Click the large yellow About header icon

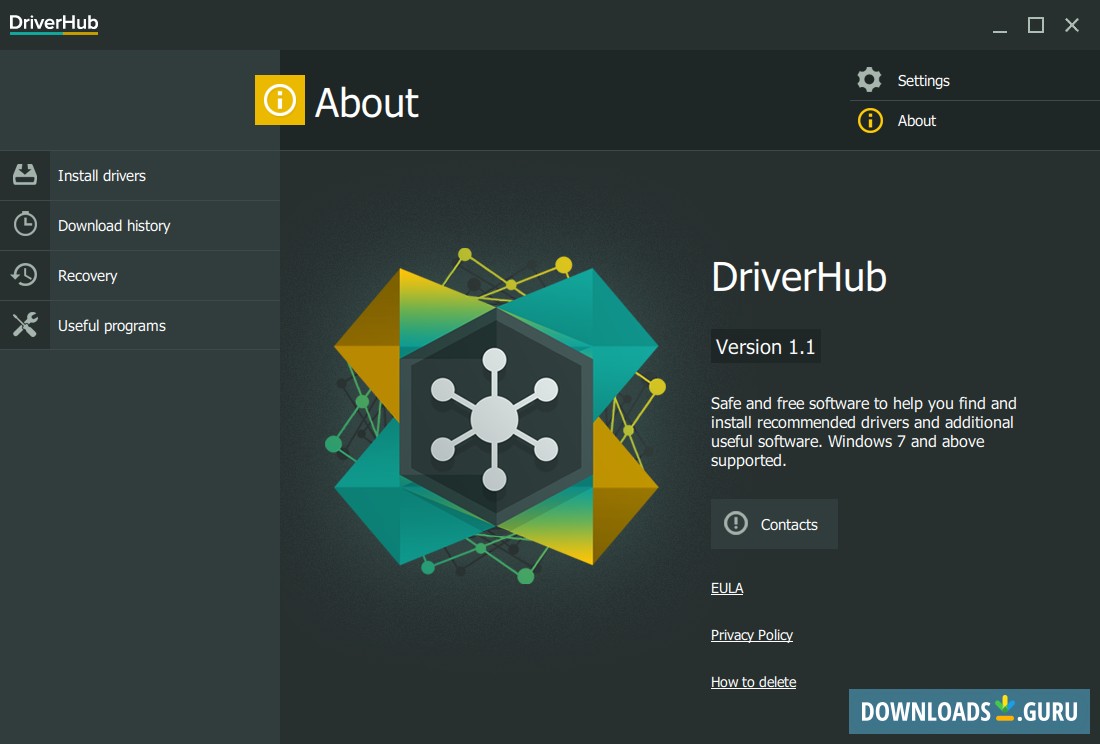[x=279, y=100]
